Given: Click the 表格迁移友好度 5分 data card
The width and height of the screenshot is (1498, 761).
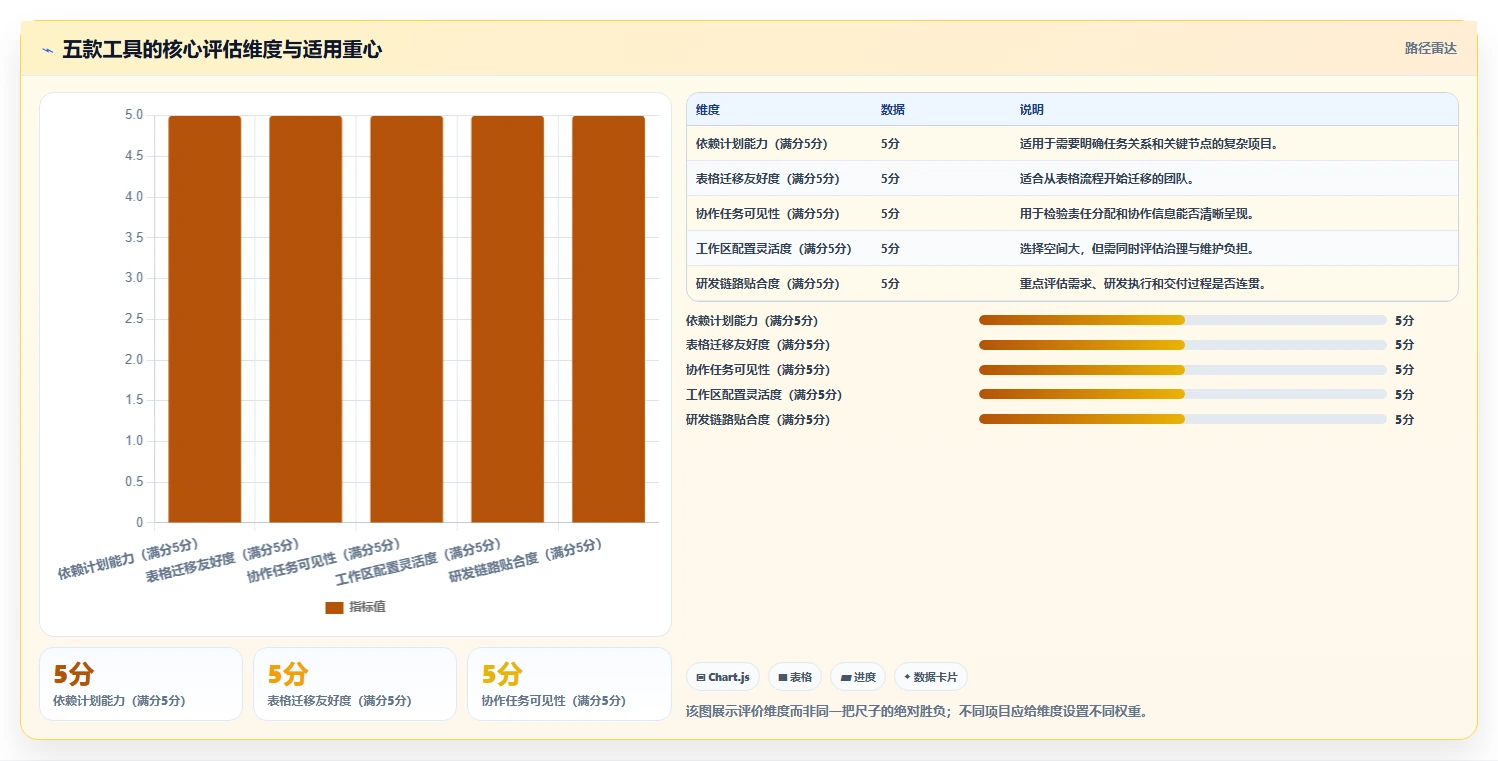Looking at the screenshot, I should point(355,684).
